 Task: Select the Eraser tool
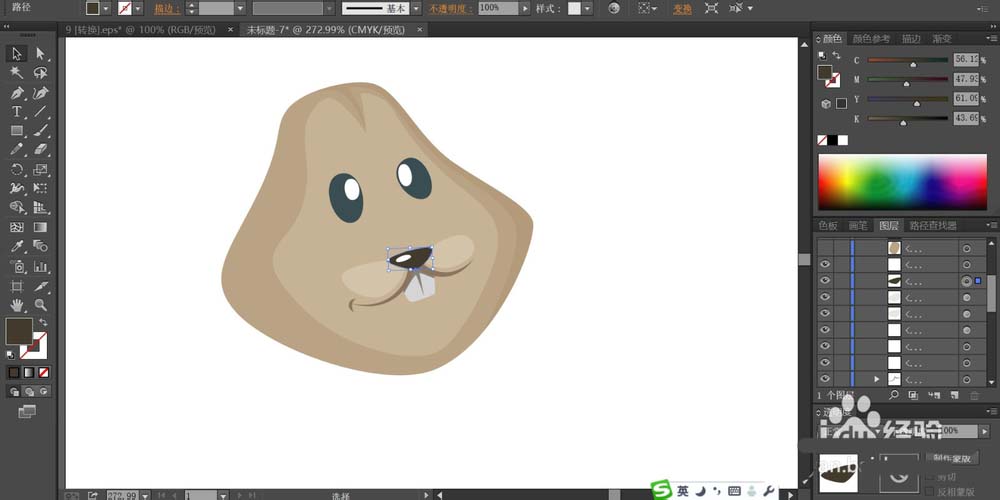tap(40, 150)
